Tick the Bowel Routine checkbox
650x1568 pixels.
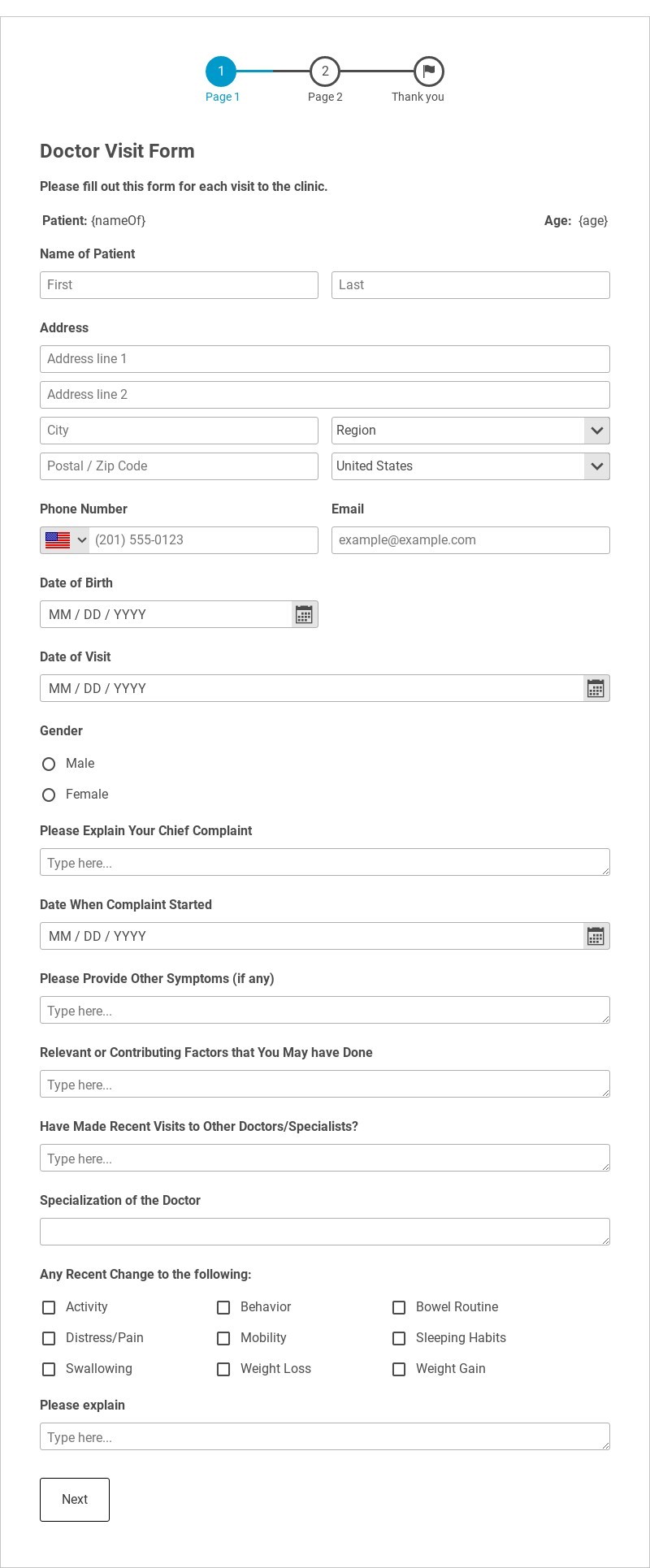click(399, 1307)
